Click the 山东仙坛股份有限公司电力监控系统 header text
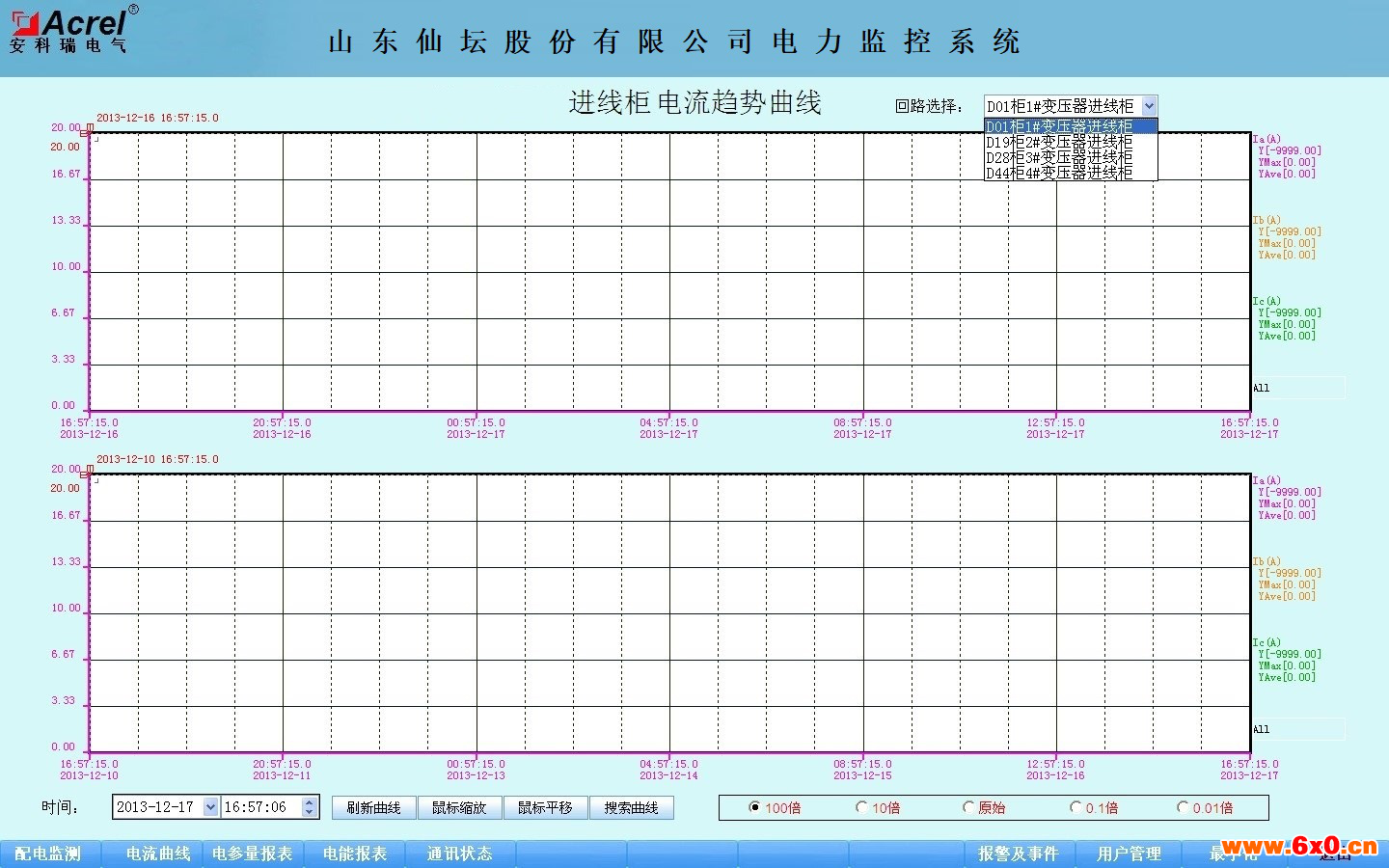This screenshot has width=1389, height=868. coord(673,41)
